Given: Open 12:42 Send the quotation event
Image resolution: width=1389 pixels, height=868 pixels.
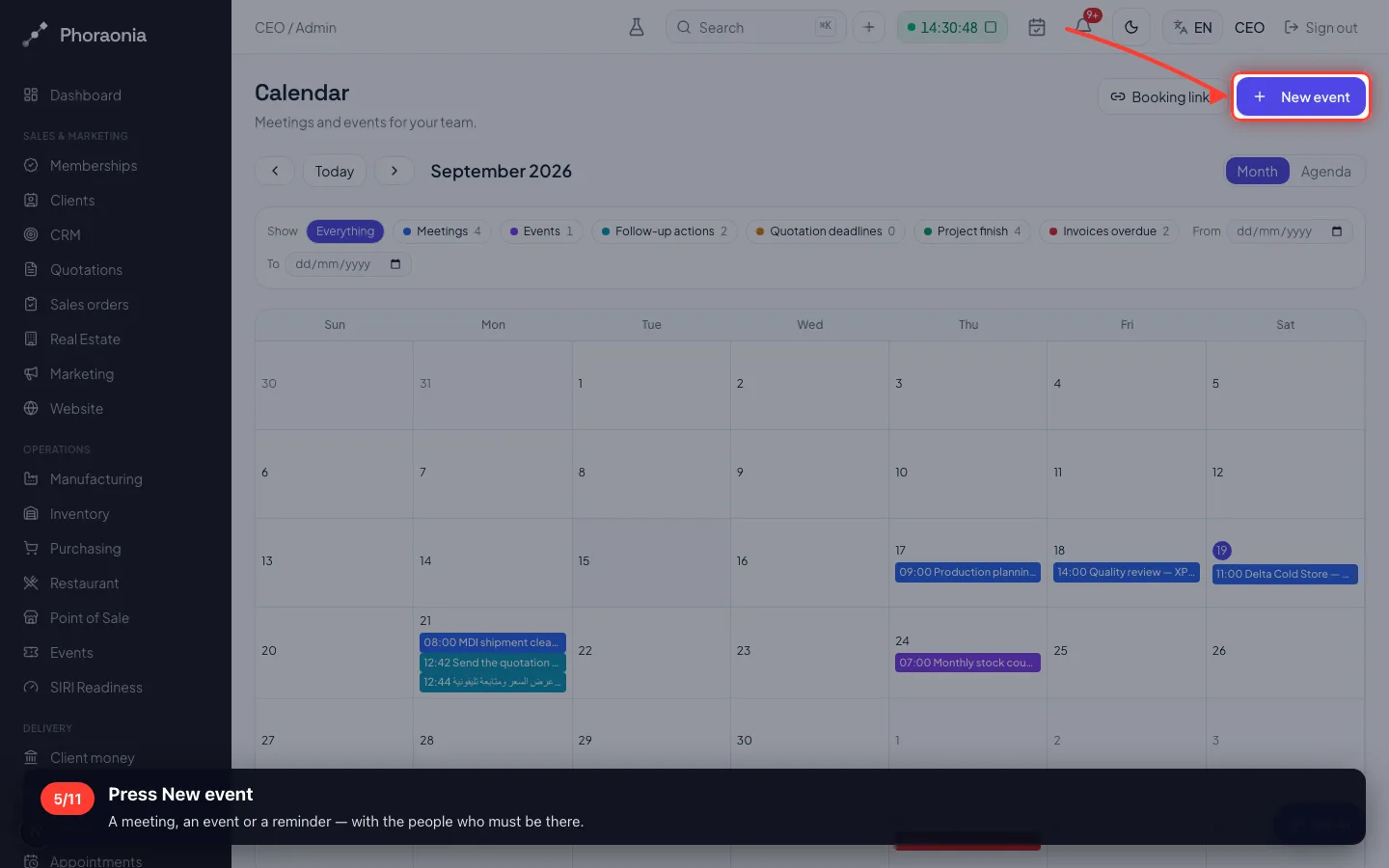Looking at the screenshot, I should click(x=492, y=663).
